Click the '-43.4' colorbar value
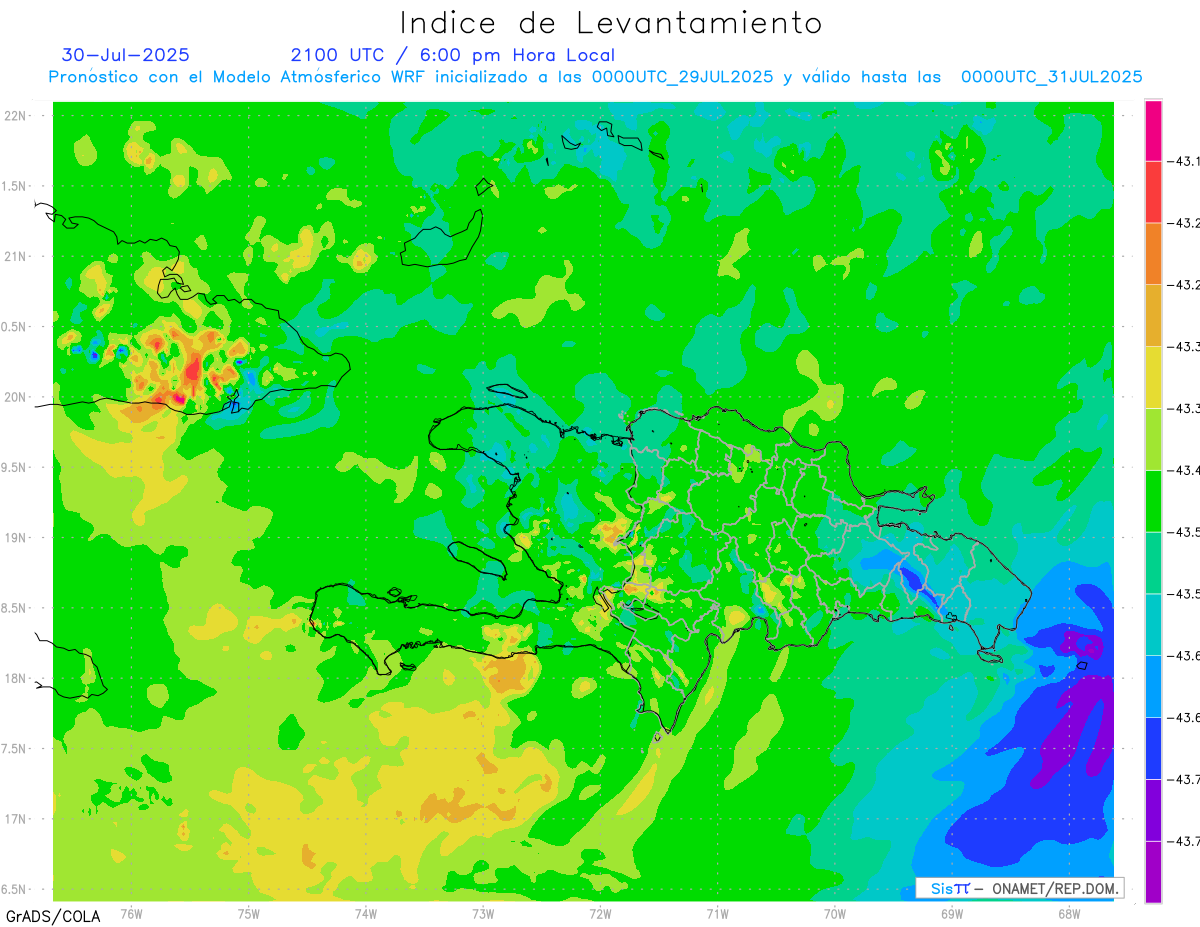Image resolution: width=1200 pixels, height=927 pixels. coord(1186,470)
